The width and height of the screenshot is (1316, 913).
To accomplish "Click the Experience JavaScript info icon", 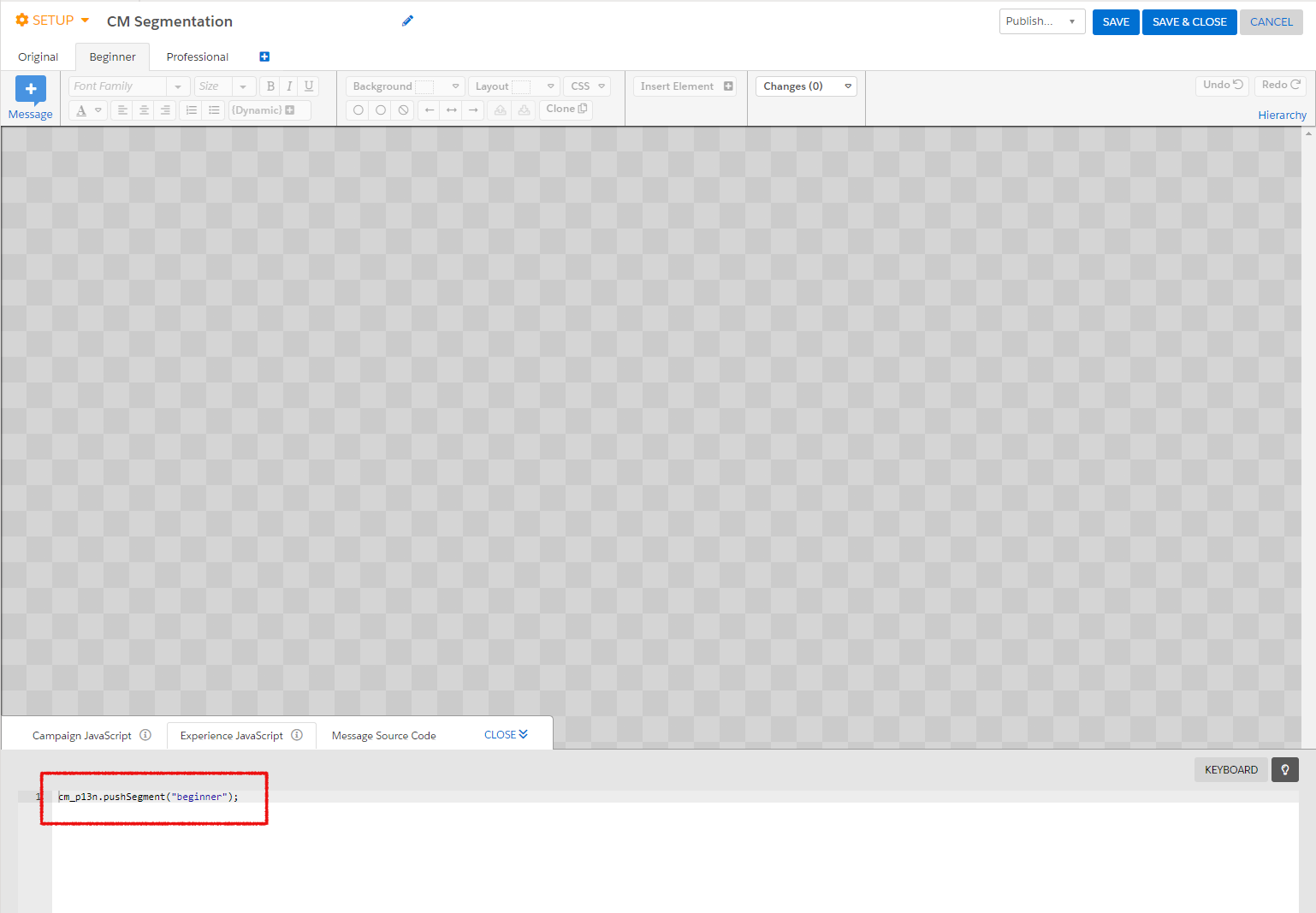I will point(297,735).
